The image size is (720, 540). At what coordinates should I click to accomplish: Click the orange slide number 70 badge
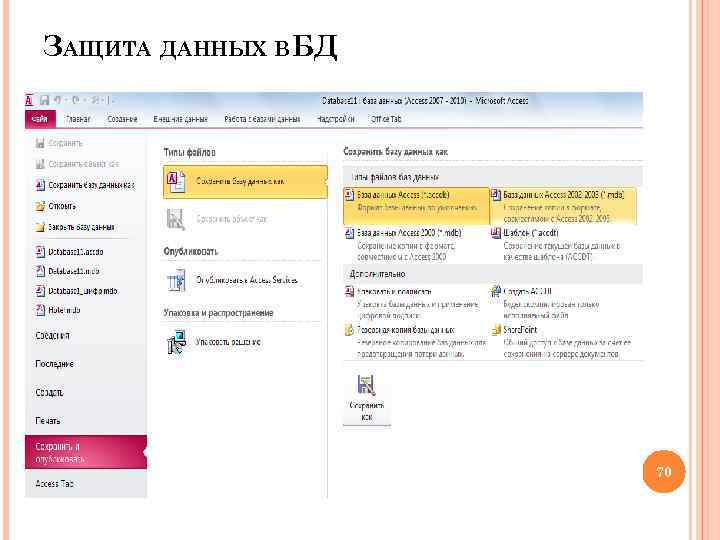click(664, 472)
